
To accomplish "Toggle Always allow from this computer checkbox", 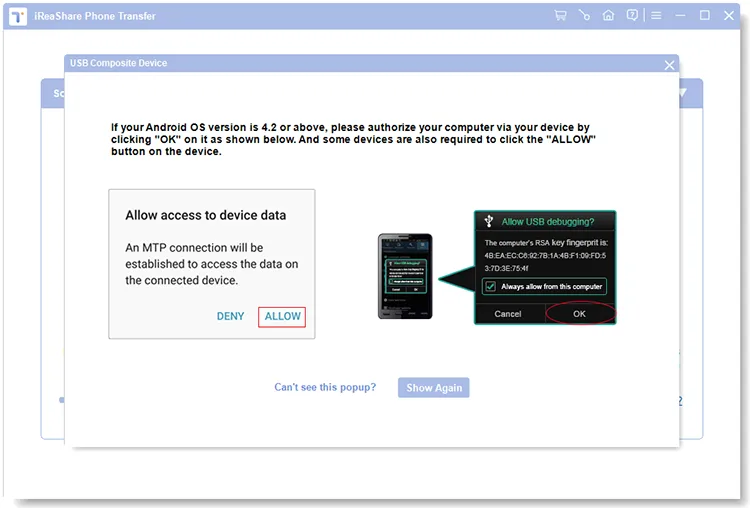I will (x=490, y=287).
